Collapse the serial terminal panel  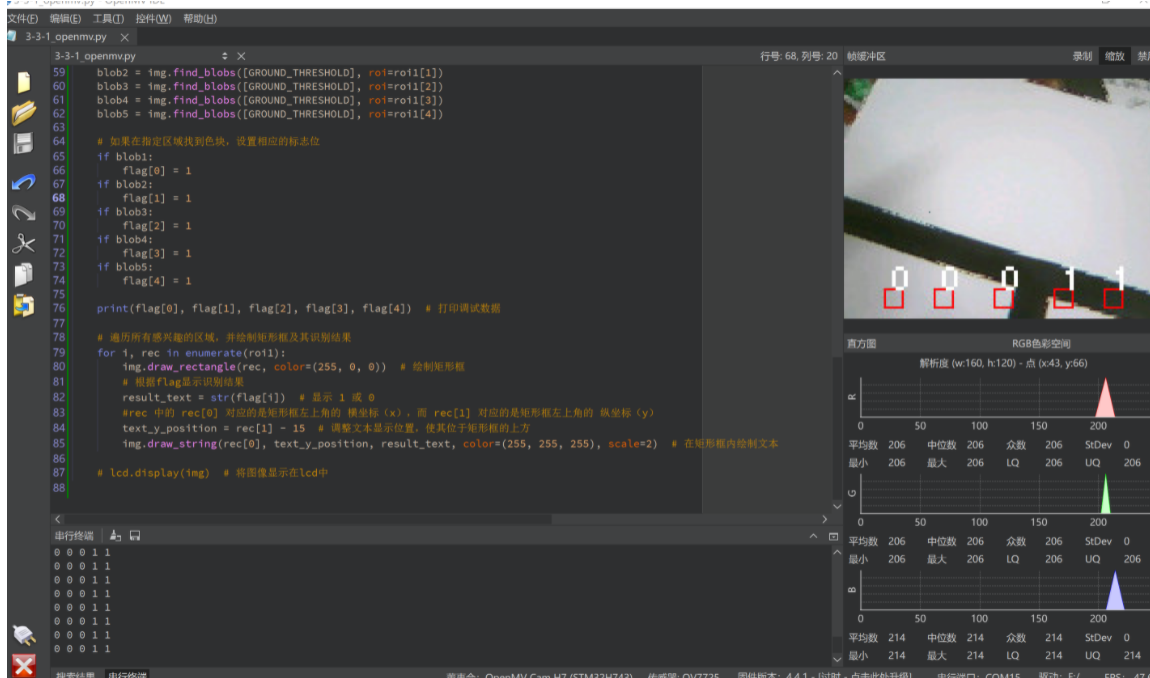point(812,534)
